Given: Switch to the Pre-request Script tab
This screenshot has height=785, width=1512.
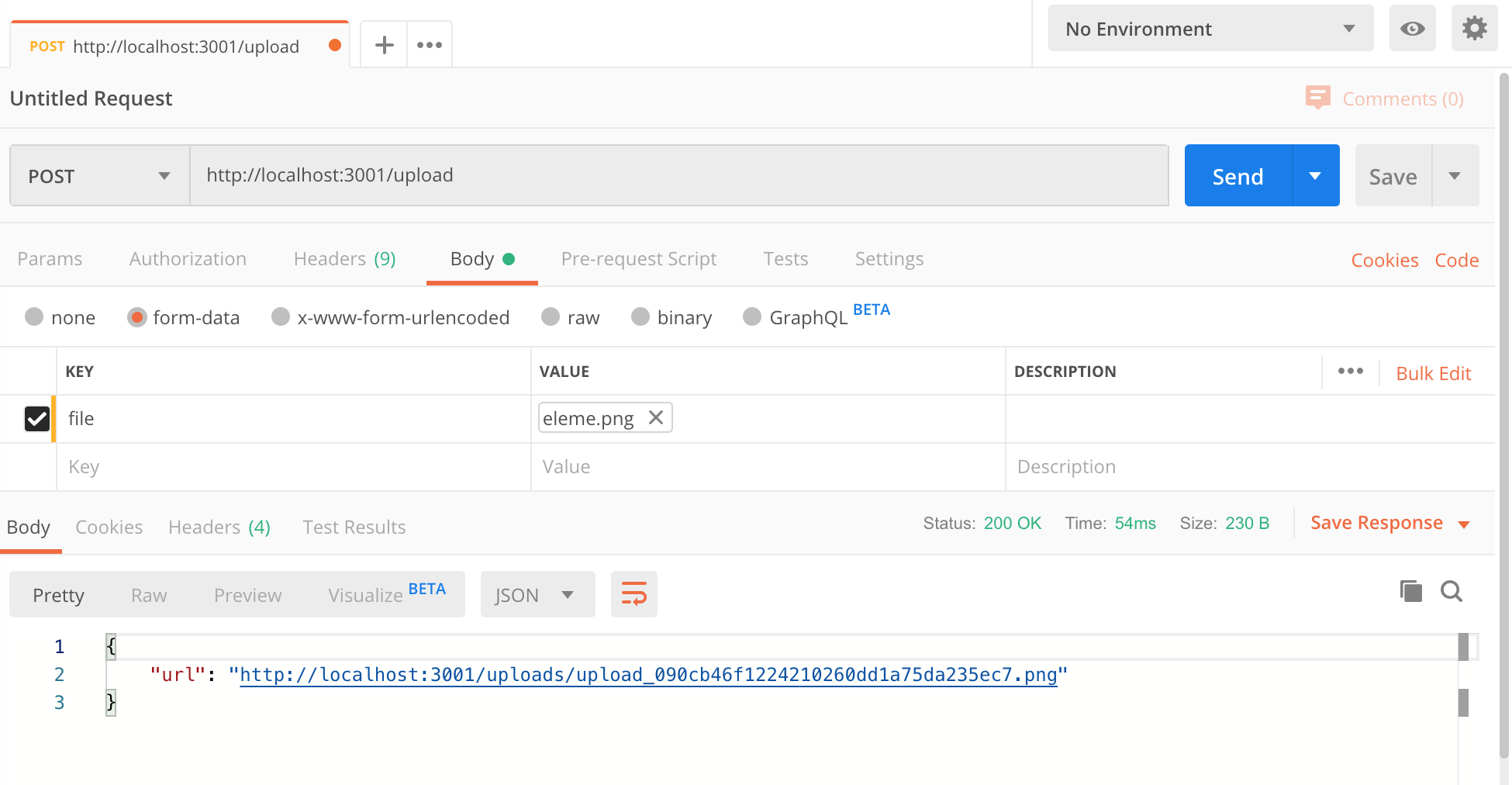Looking at the screenshot, I should click(x=638, y=258).
